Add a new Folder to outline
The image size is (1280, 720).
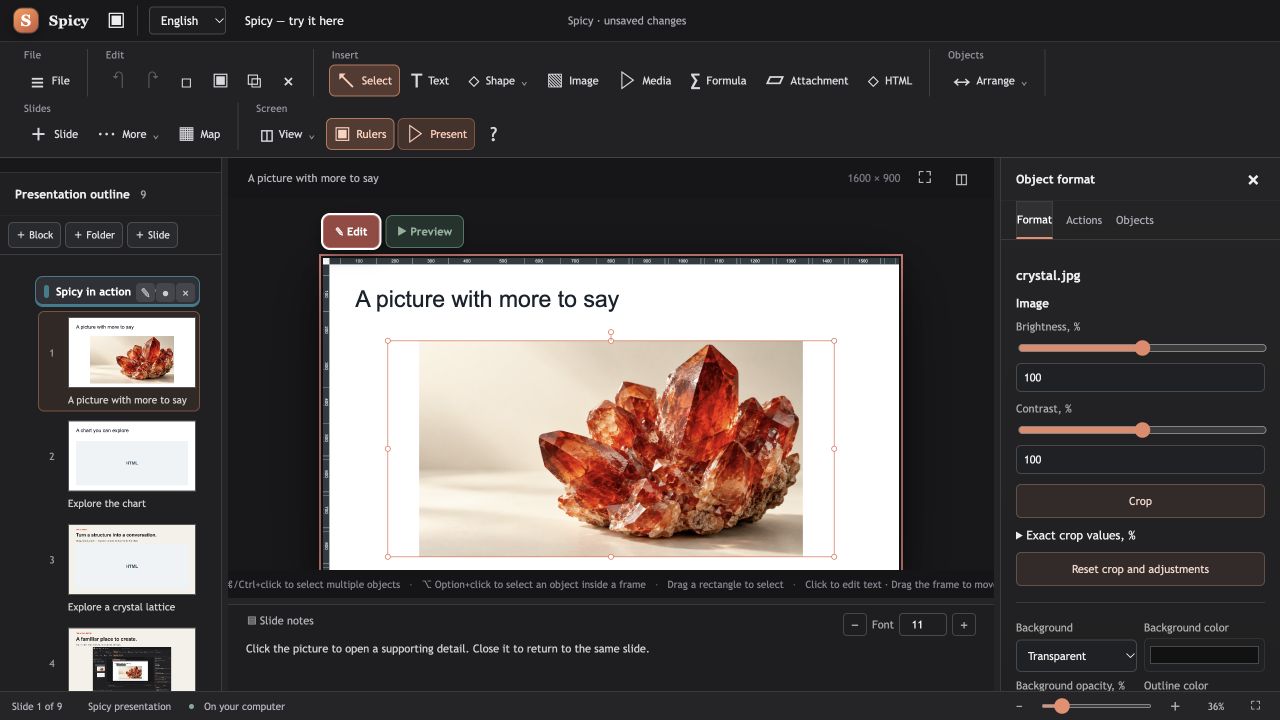click(93, 235)
